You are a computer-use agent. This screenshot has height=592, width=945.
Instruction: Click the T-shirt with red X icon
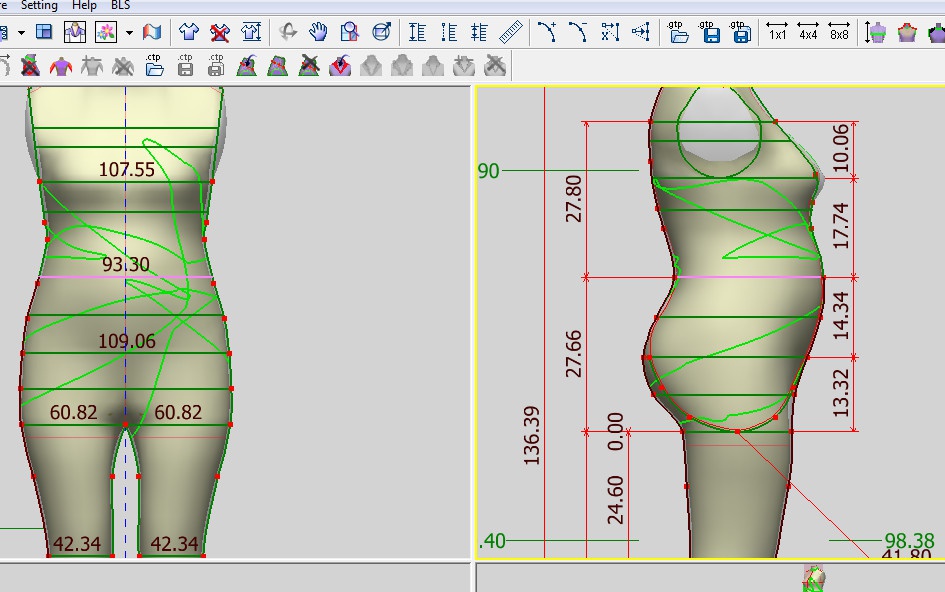[220, 32]
